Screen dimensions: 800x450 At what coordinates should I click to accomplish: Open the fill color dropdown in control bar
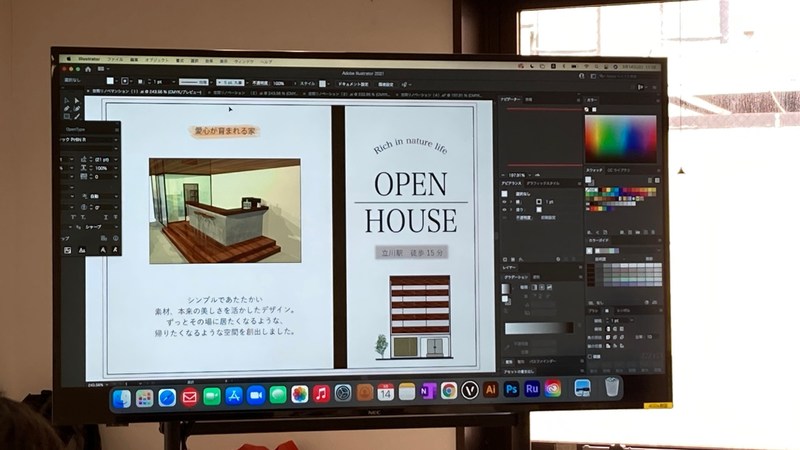pyautogui.click(x=117, y=81)
